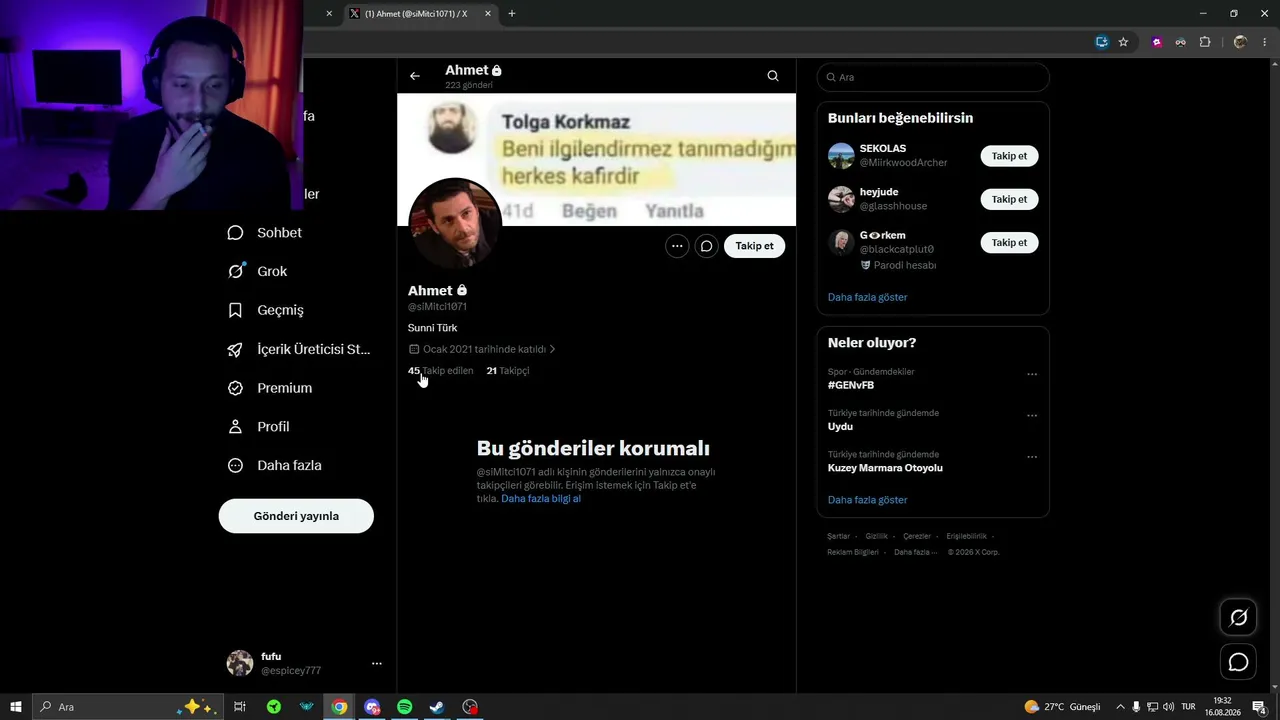1280x720 pixels.
Task: Open the three-dot profile options menu
Action: tap(677, 246)
